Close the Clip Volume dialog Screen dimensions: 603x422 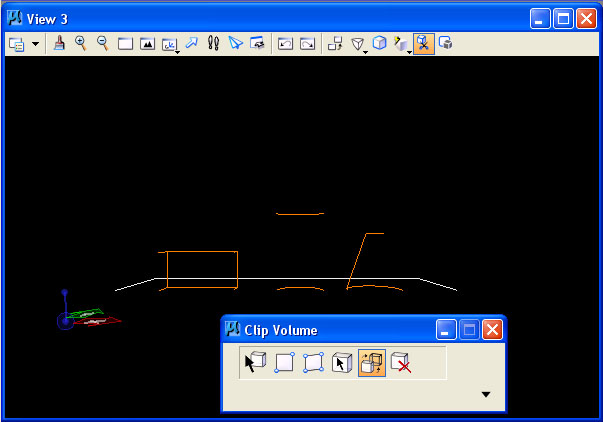(493, 330)
